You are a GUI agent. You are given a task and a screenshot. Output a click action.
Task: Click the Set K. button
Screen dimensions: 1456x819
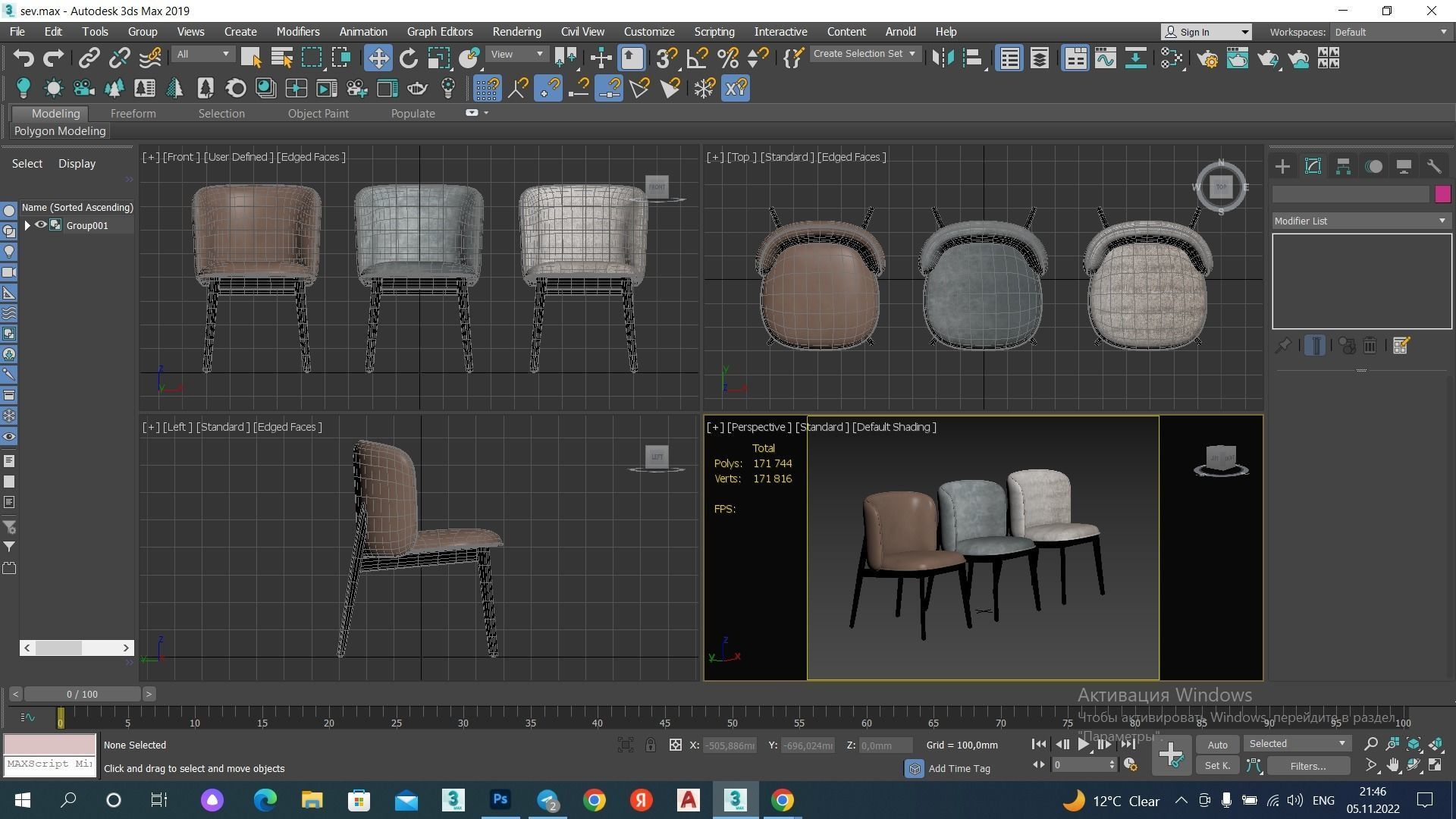[1217, 766]
